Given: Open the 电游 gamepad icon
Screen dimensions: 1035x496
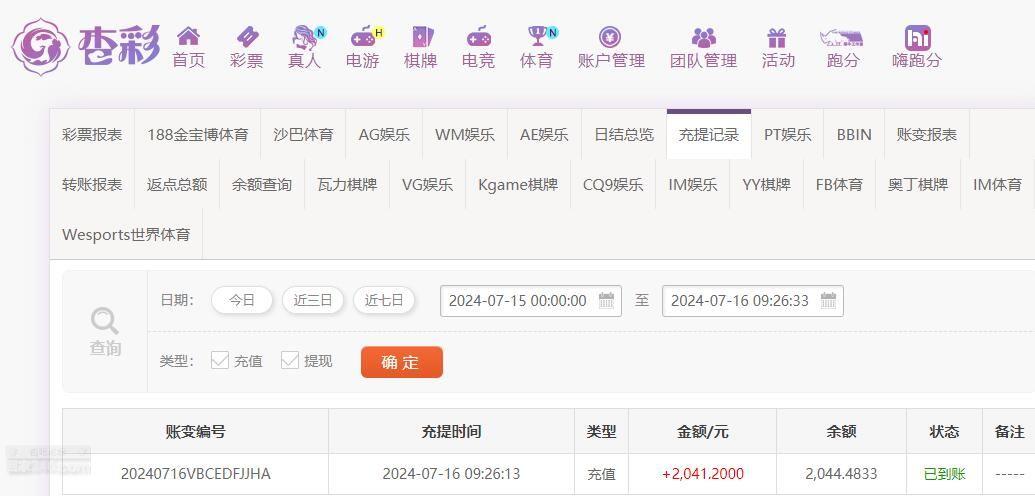Looking at the screenshot, I should pyautogui.click(x=362, y=36).
